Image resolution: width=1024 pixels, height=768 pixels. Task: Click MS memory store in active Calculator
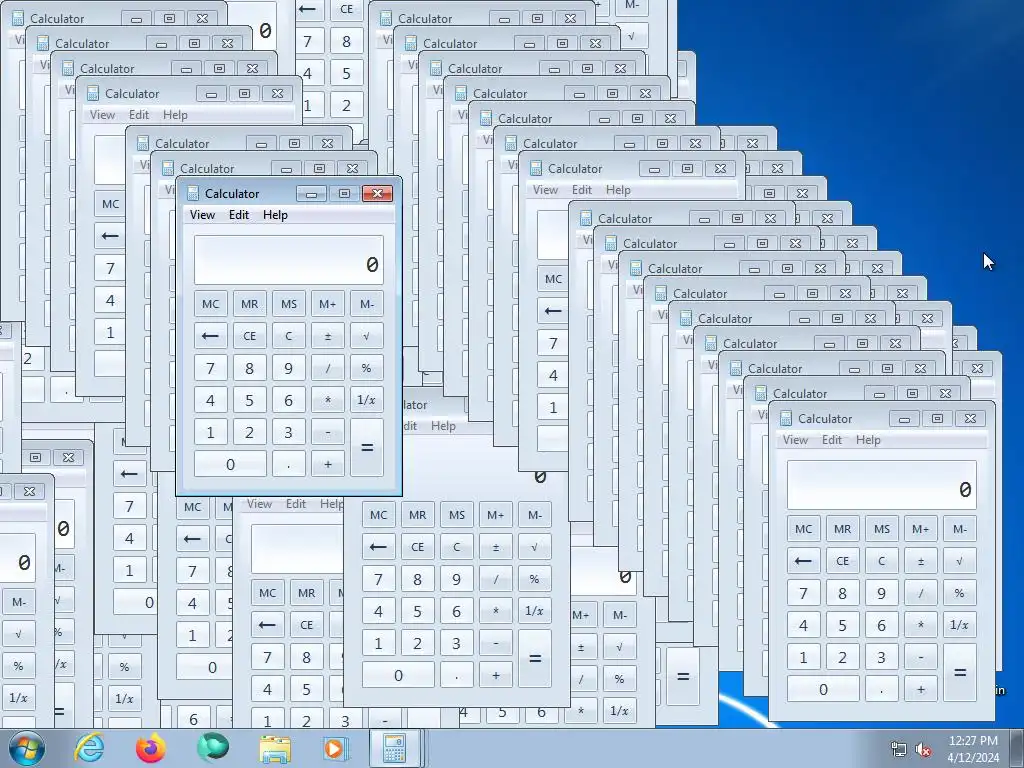[x=289, y=304]
